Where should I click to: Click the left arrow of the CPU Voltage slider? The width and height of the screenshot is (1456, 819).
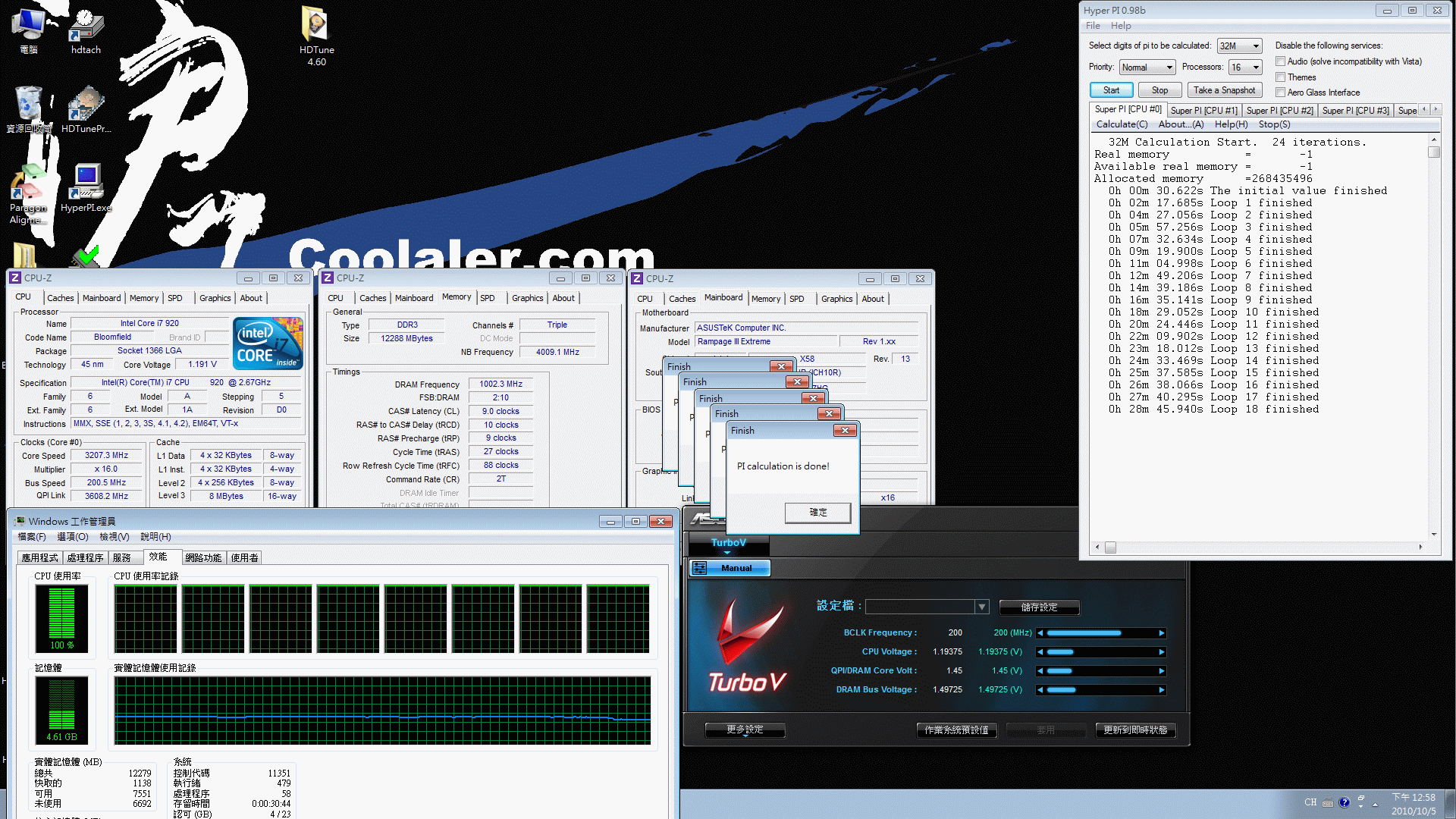click(1040, 652)
